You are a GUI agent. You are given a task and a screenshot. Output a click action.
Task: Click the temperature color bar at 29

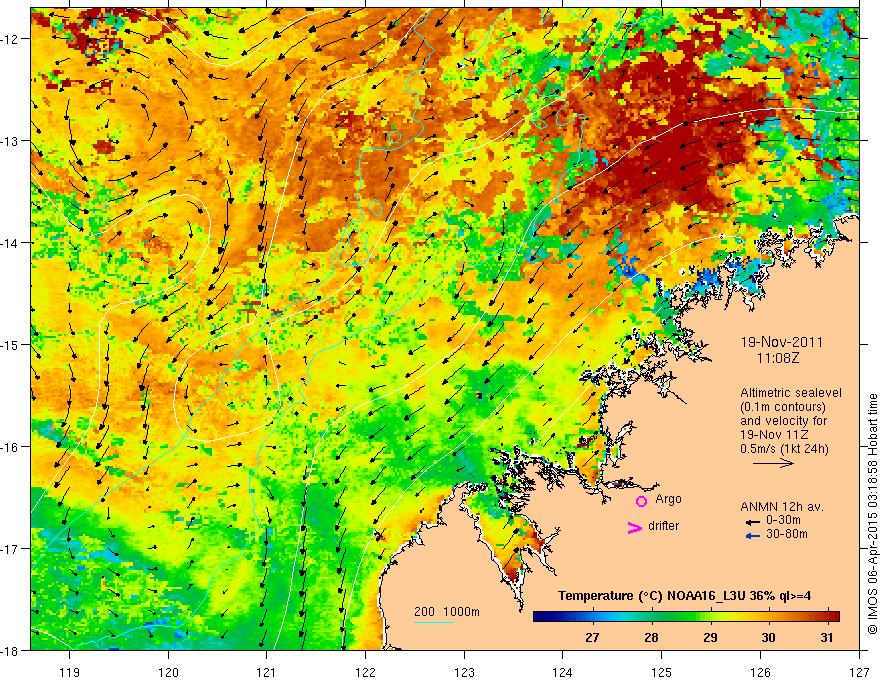click(710, 616)
